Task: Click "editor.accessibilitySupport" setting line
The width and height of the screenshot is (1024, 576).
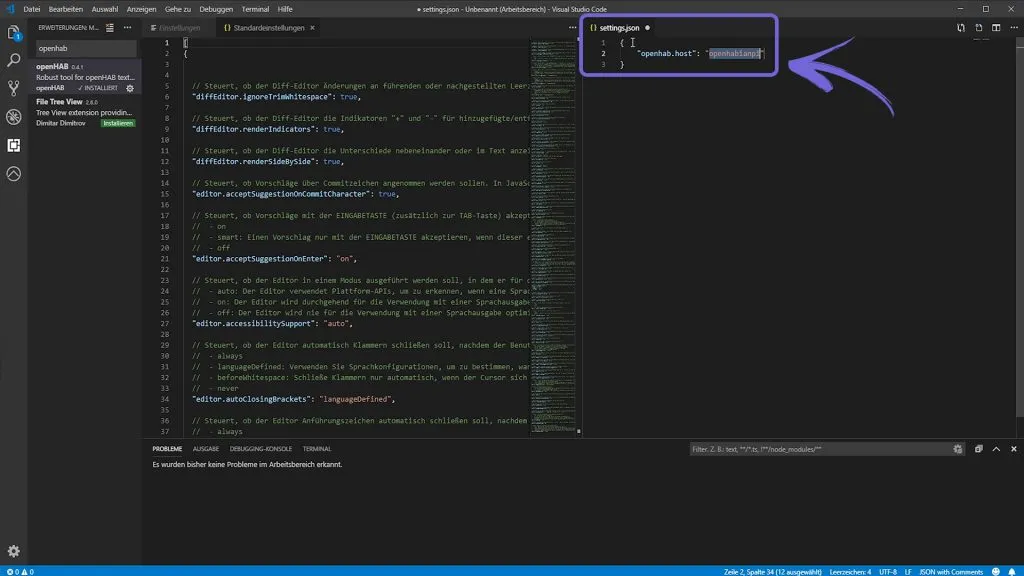Action: [272, 323]
